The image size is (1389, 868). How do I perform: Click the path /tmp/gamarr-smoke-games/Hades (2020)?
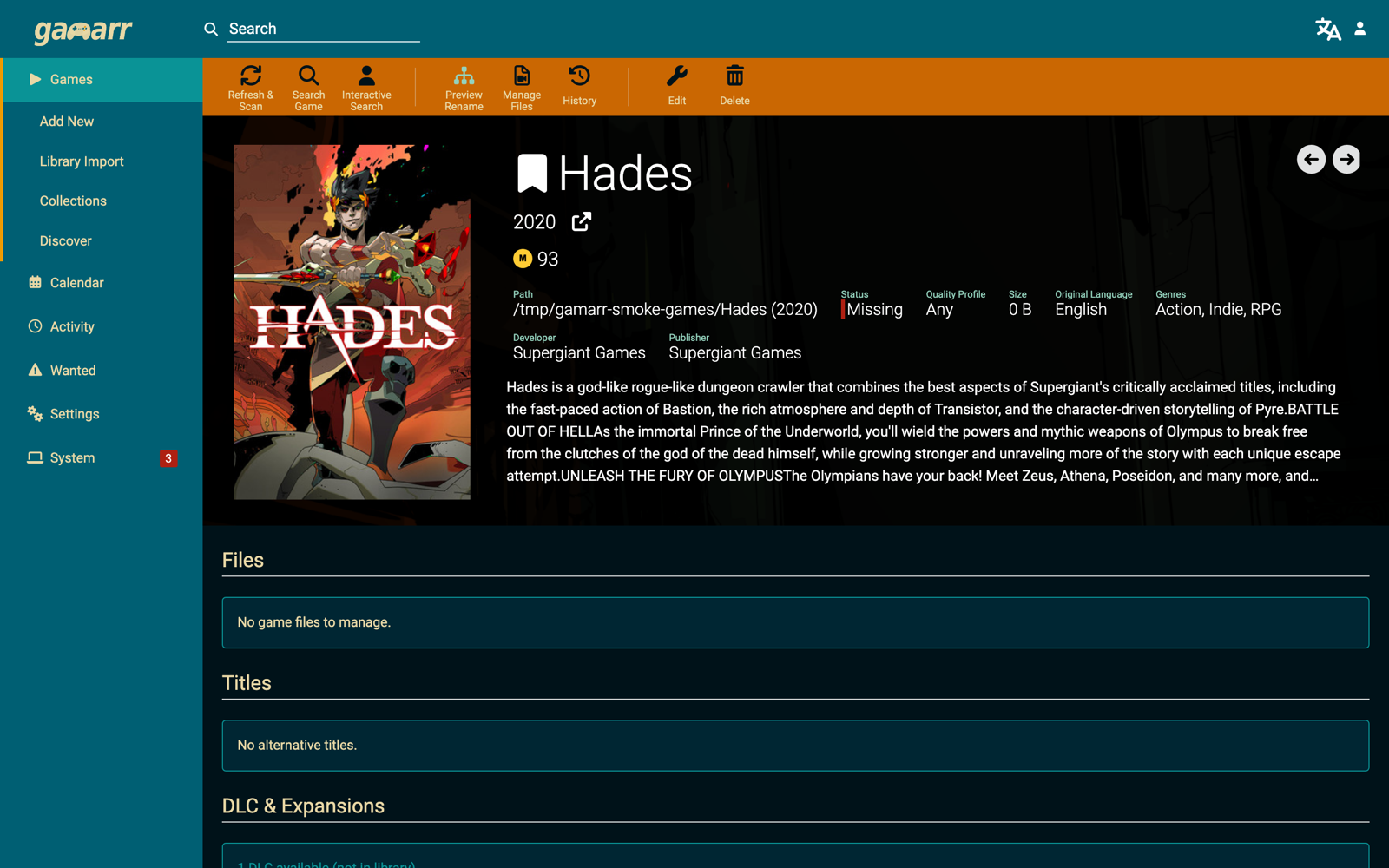pos(665,310)
